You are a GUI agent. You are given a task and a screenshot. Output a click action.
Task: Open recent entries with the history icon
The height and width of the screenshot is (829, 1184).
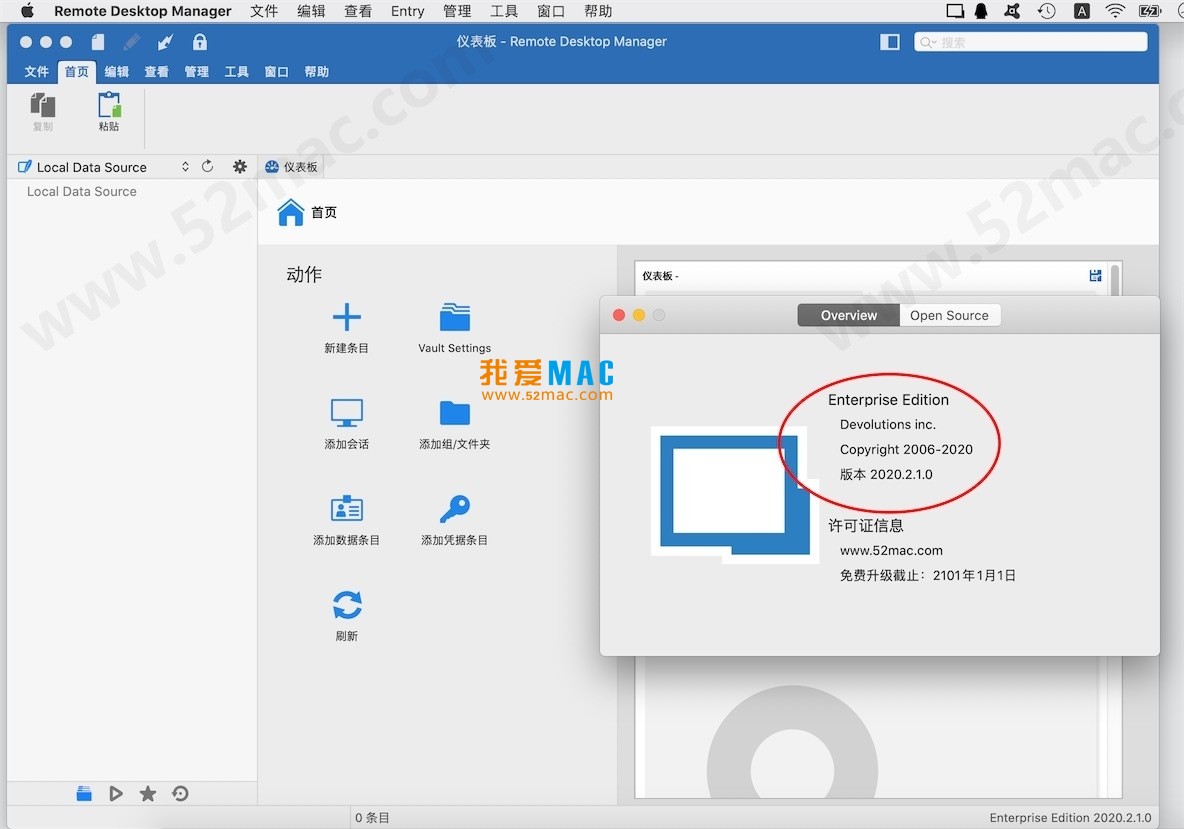pos(180,794)
